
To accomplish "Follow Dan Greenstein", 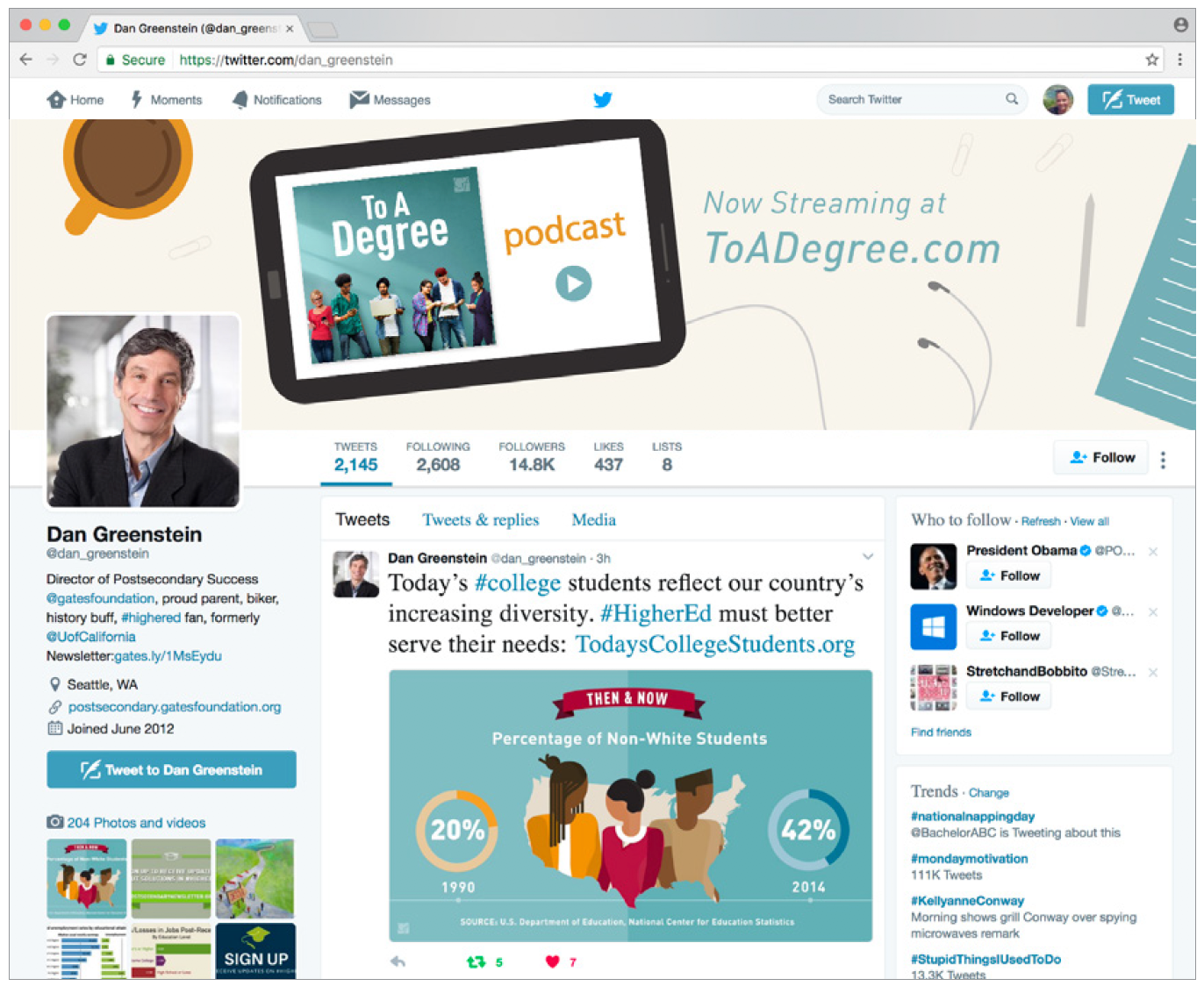I will point(1101,457).
